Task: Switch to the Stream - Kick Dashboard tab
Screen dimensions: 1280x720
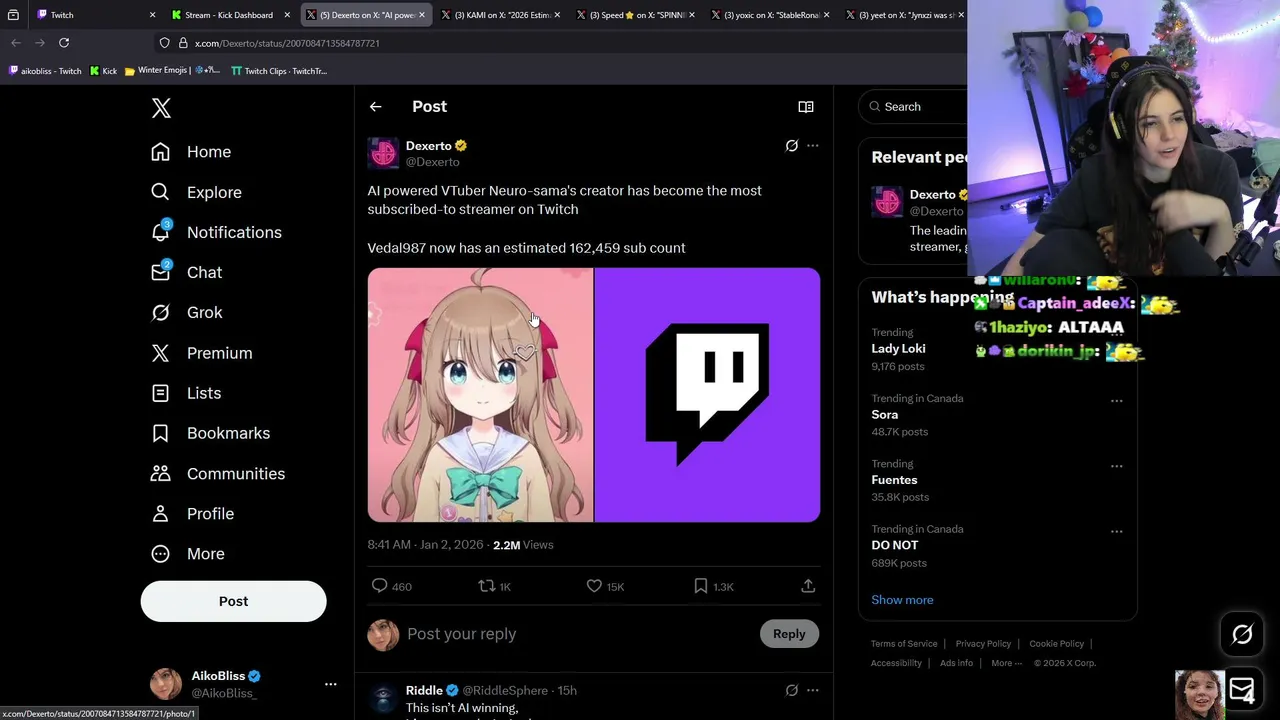Action: pyautogui.click(x=228, y=15)
